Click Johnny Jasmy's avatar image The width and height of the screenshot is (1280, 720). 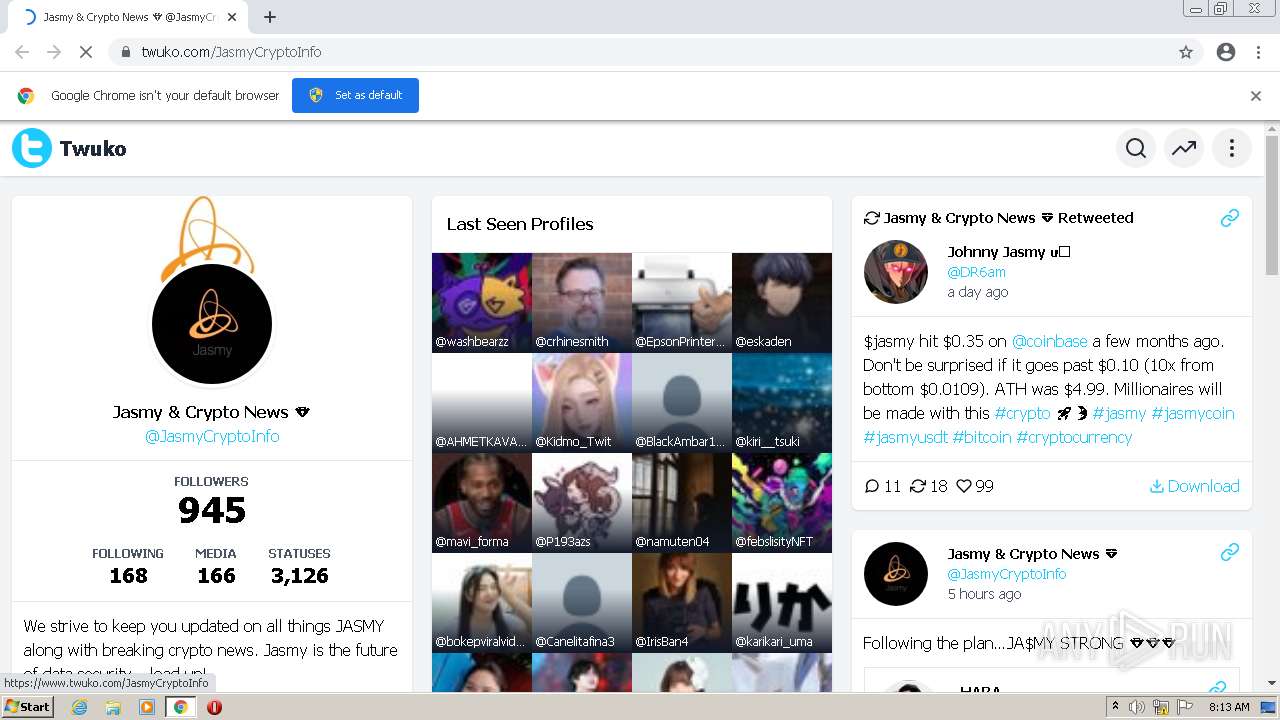[896, 272]
